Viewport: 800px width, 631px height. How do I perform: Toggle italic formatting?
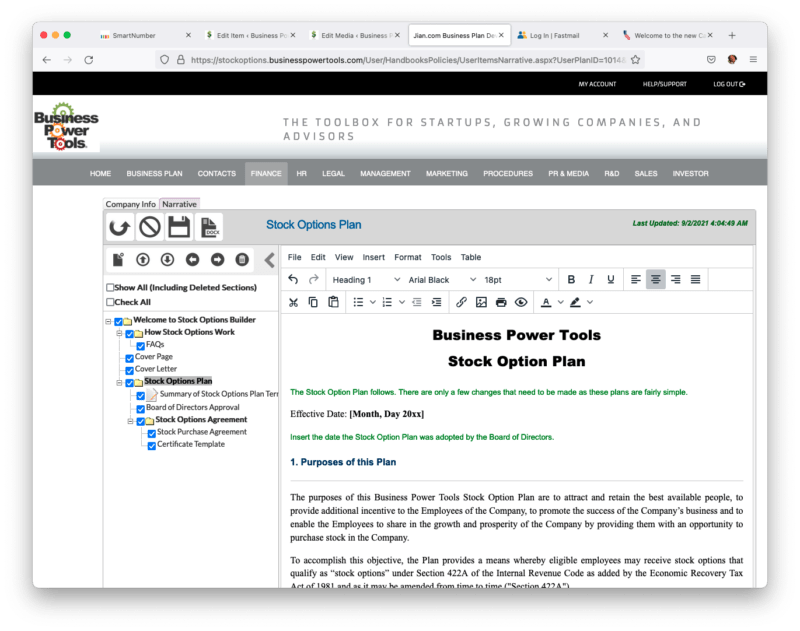pos(591,280)
